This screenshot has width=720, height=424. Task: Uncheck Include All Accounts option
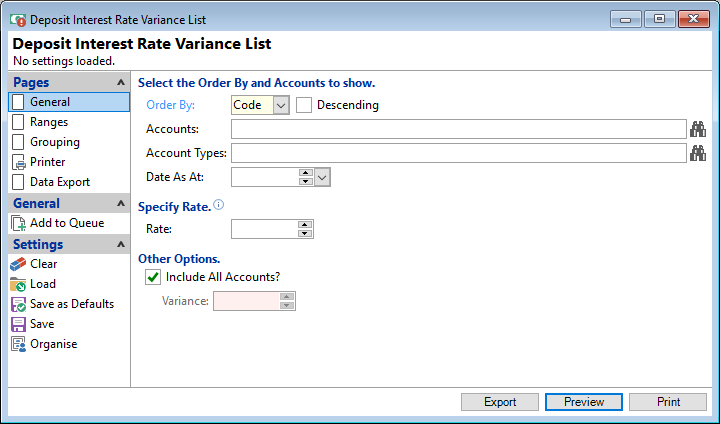(153, 277)
